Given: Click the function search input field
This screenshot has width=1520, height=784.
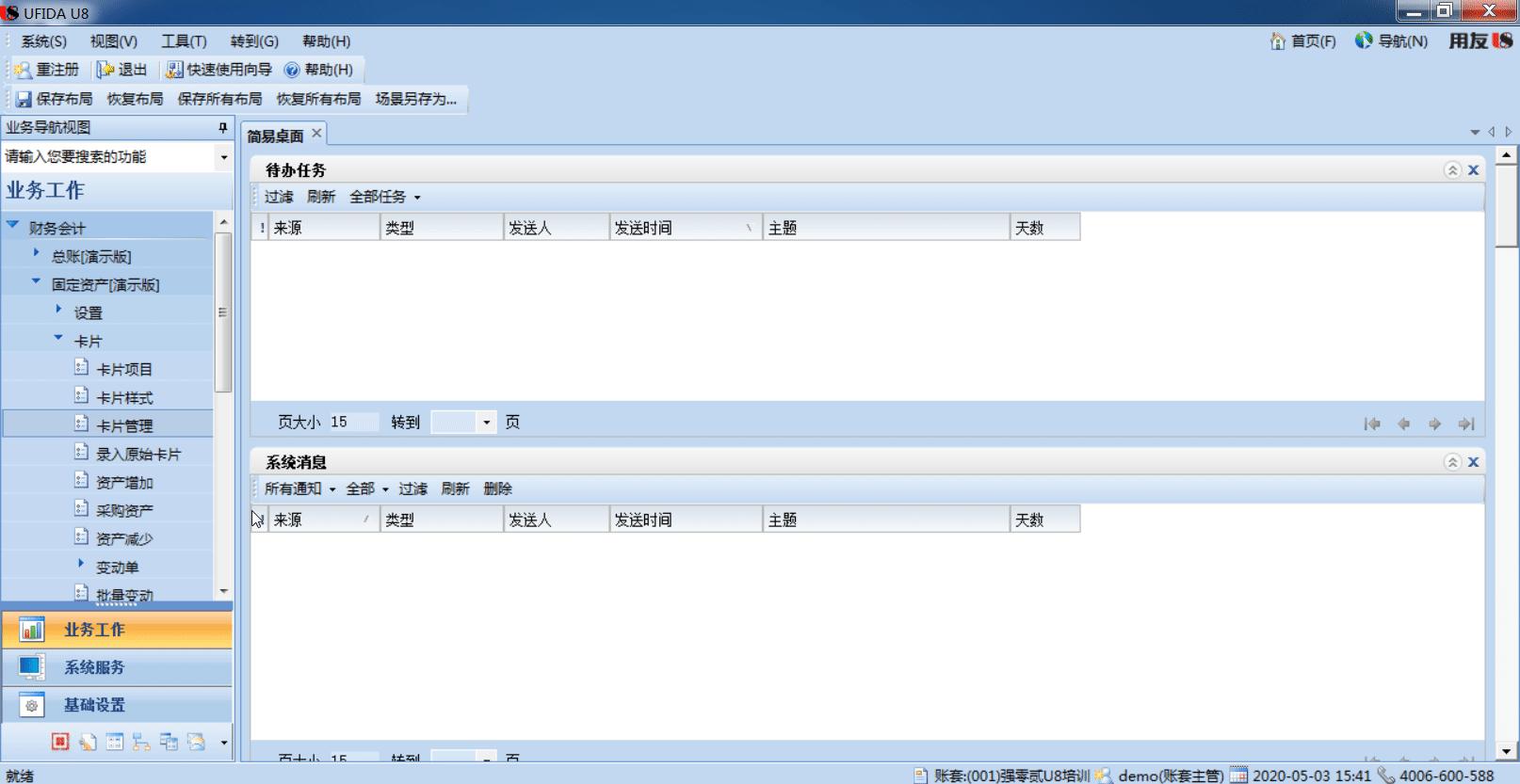Looking at the screenshot, I should click(108, 157).
